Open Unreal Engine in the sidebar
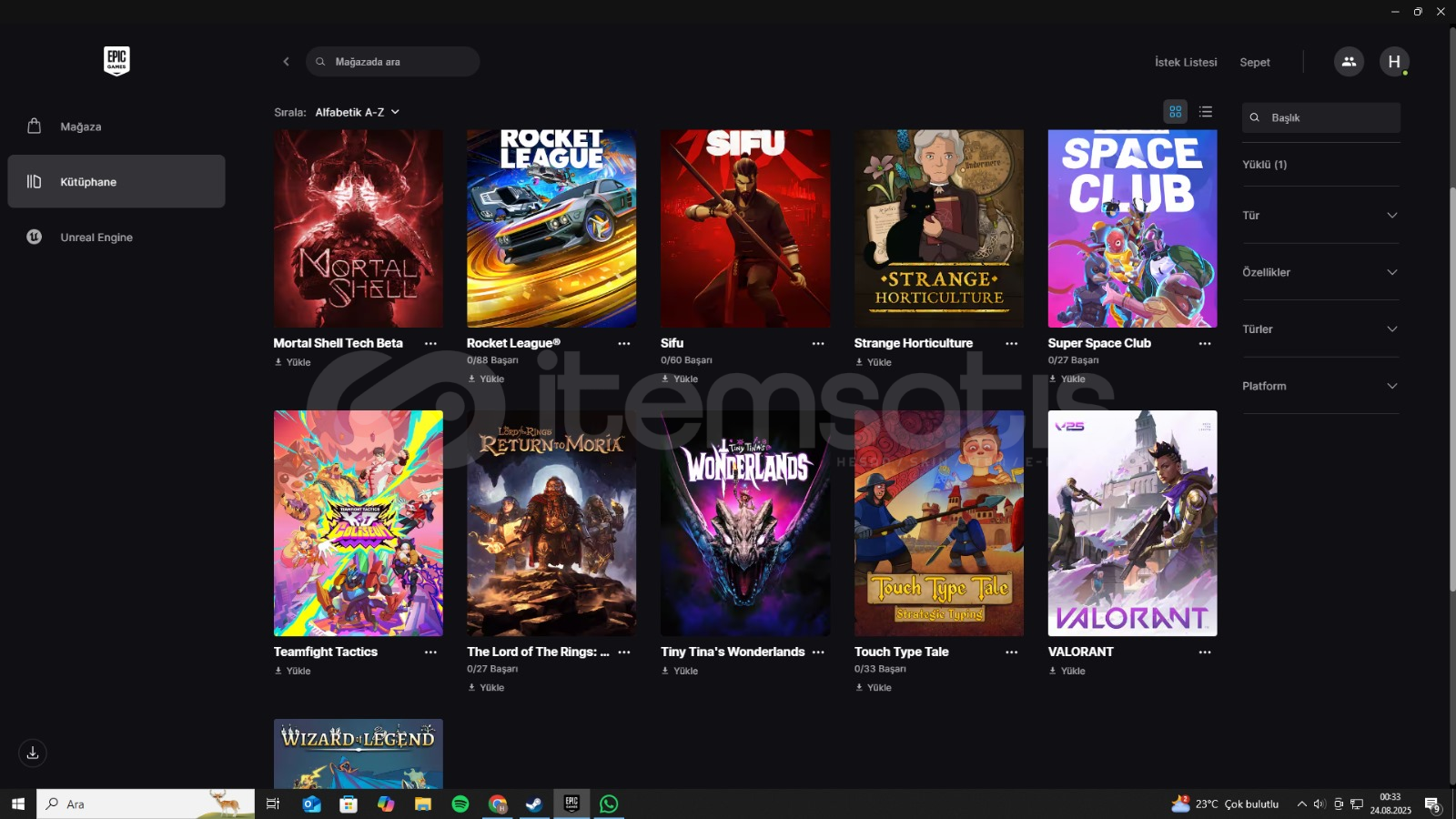The width and height of the screenshot is (1456, 819). pyautogui.click(x=116, y=237)
